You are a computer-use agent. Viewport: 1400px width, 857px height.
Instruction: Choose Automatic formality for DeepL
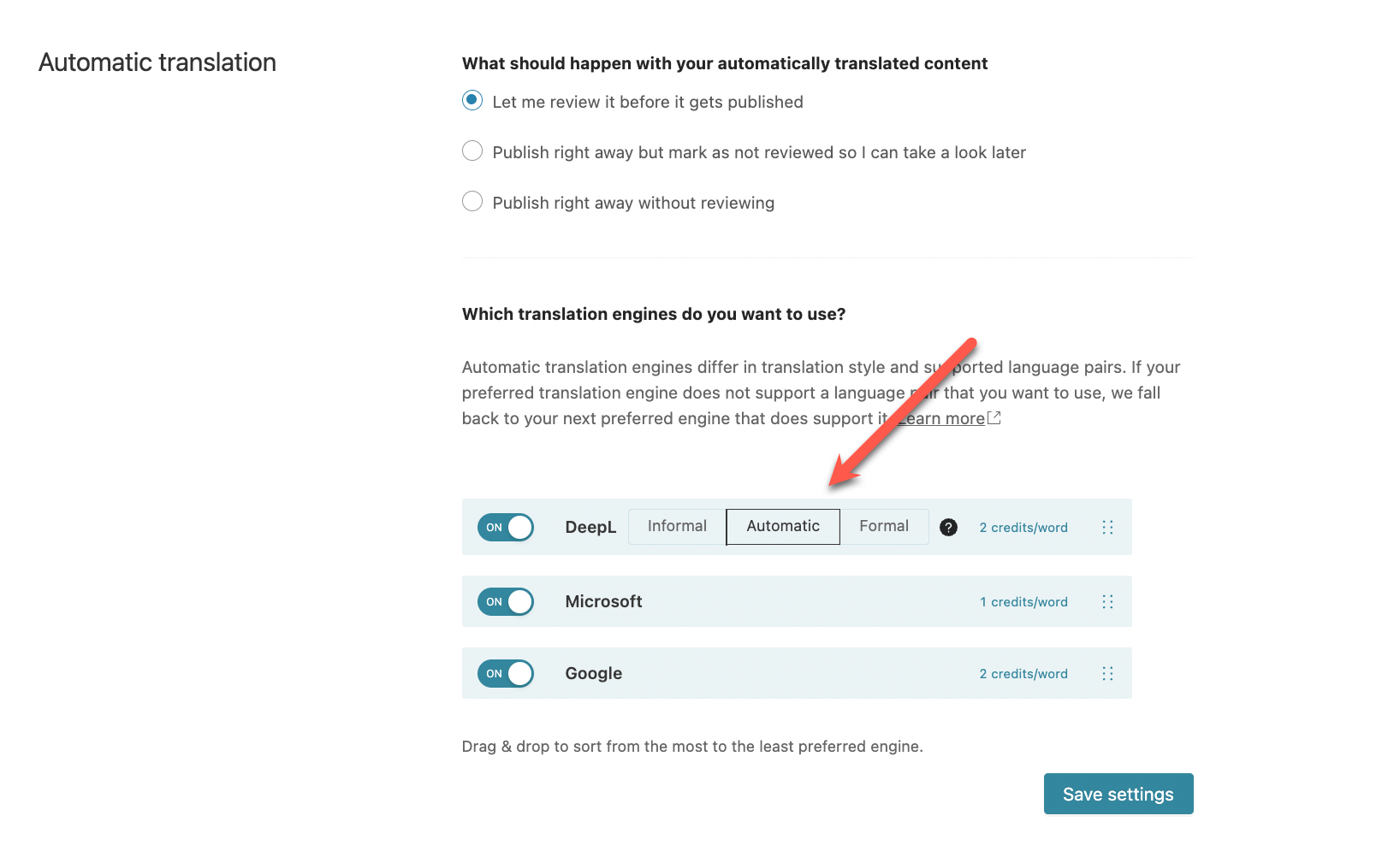click(x=783, y=527)
